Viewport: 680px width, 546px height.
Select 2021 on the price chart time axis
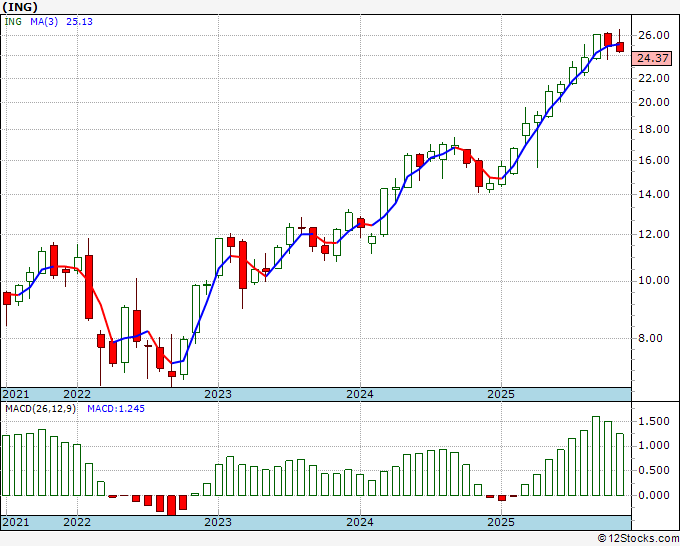[16, 394]
